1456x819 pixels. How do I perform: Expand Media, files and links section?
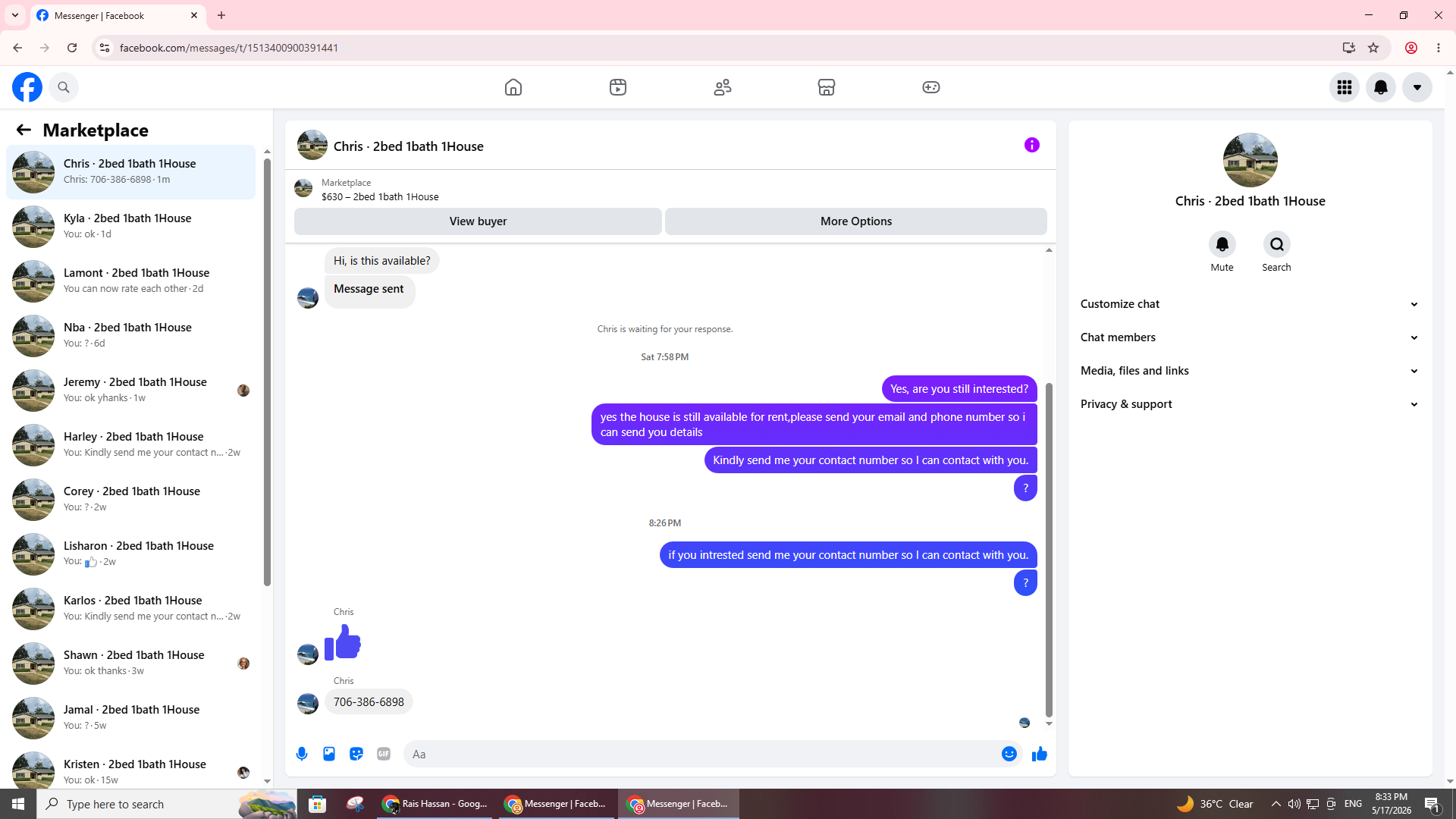point(1250,371)
